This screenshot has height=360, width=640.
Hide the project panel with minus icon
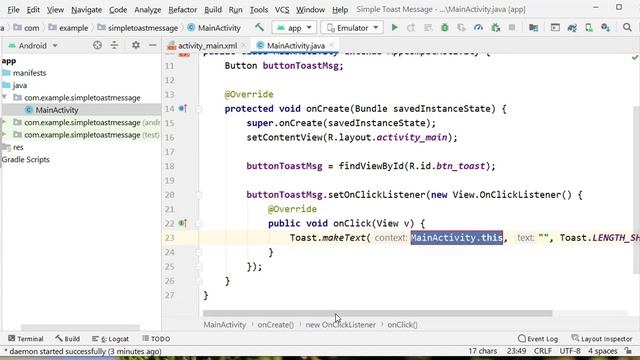pos(152,45)
